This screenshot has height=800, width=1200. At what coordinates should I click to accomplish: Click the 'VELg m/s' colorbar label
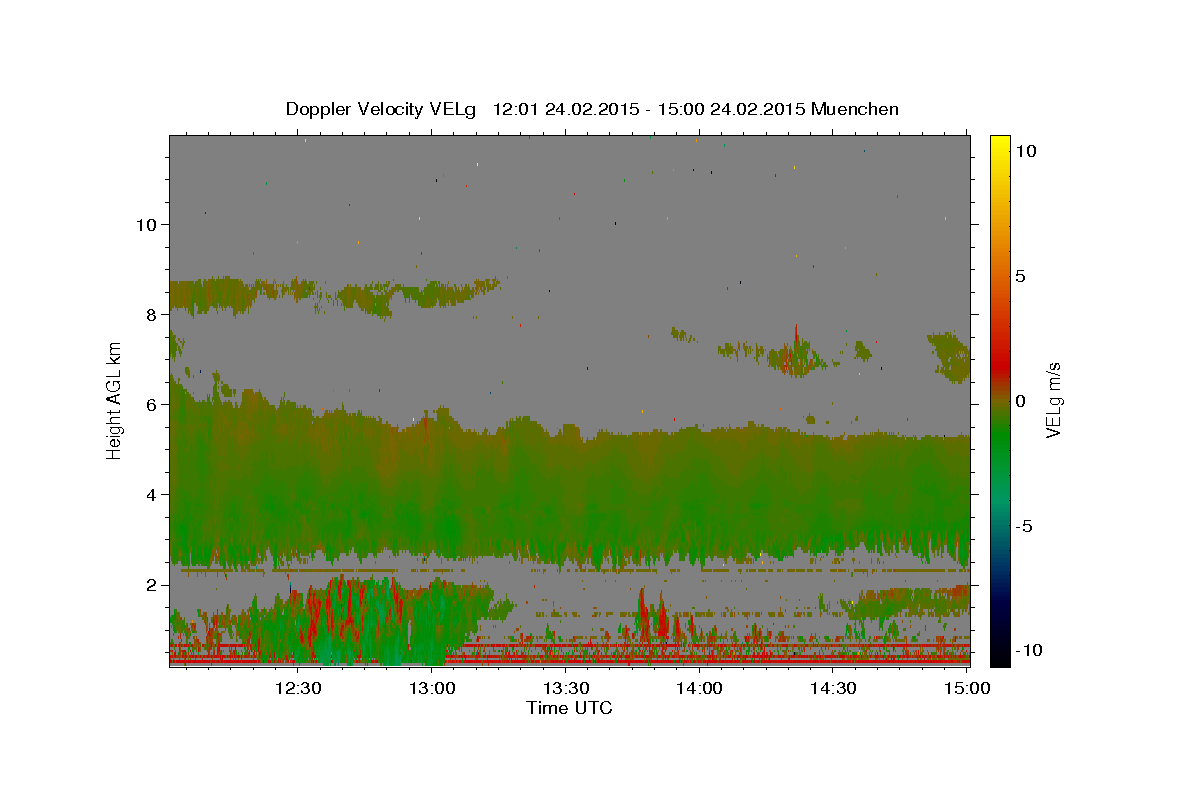coord(1053,400)
